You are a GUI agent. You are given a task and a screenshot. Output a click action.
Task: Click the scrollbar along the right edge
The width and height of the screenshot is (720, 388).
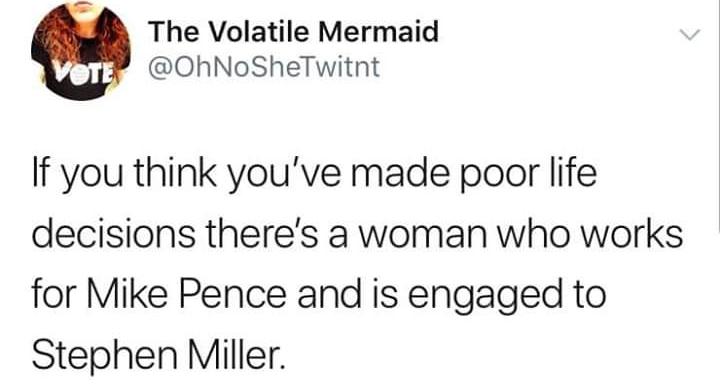tap(718, 115)
